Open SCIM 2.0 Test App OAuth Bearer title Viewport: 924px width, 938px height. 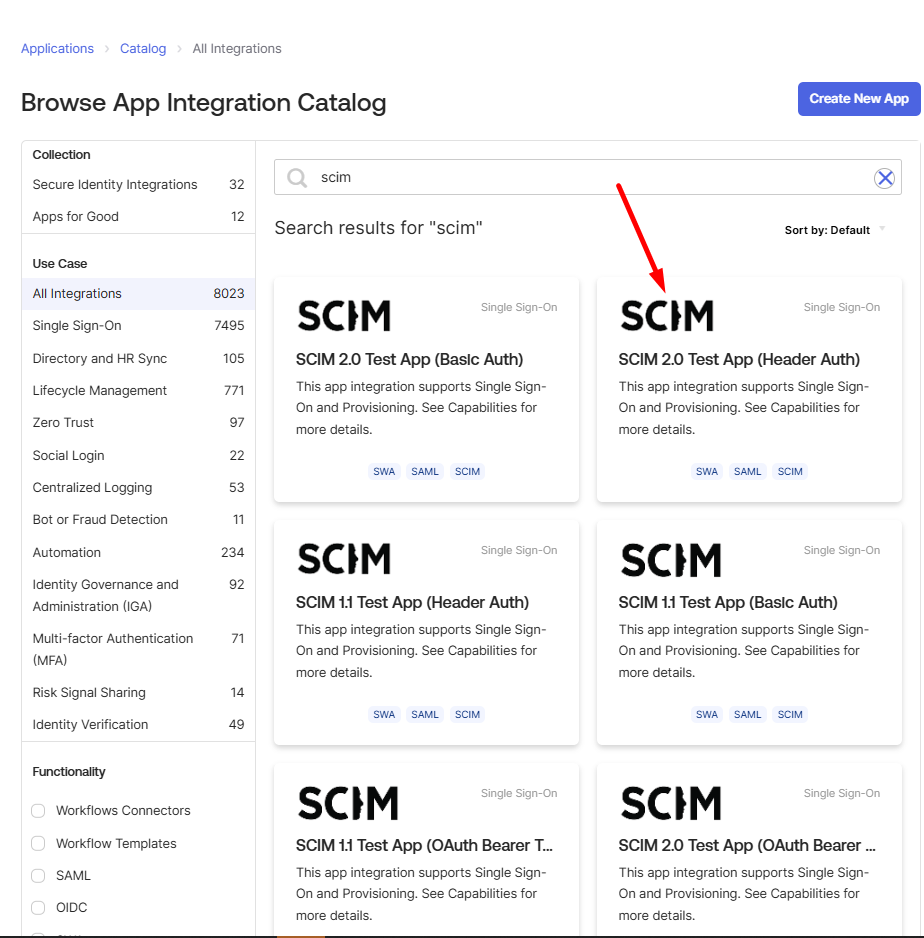pos(747,845)
